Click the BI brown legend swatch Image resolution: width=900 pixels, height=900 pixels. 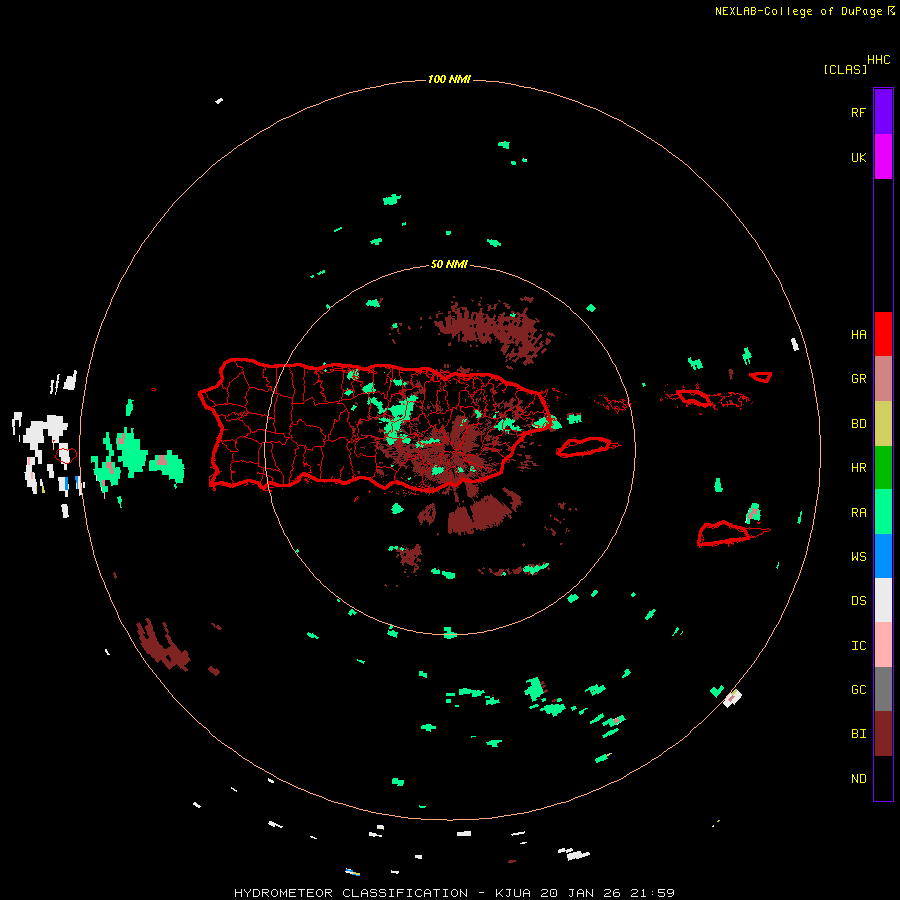pos(883,734)
